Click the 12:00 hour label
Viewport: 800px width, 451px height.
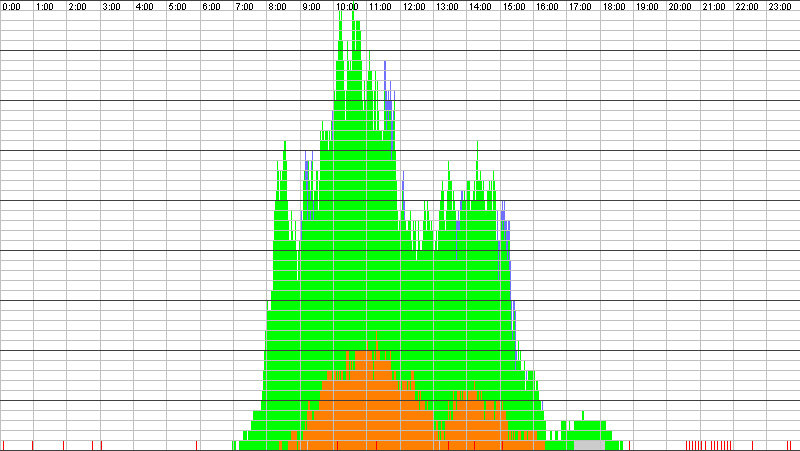[414, 7]
